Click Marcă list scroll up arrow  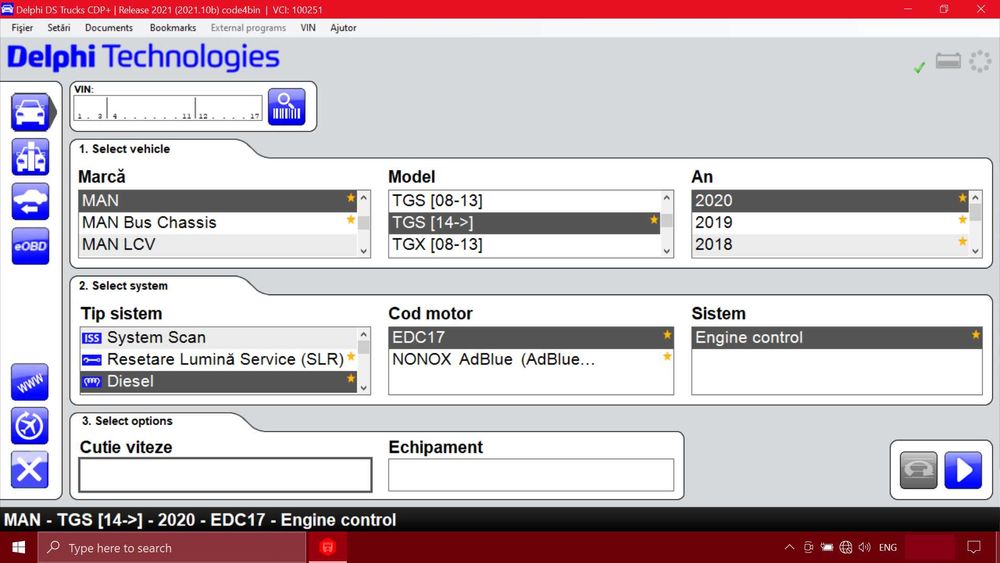click(364, 197)
